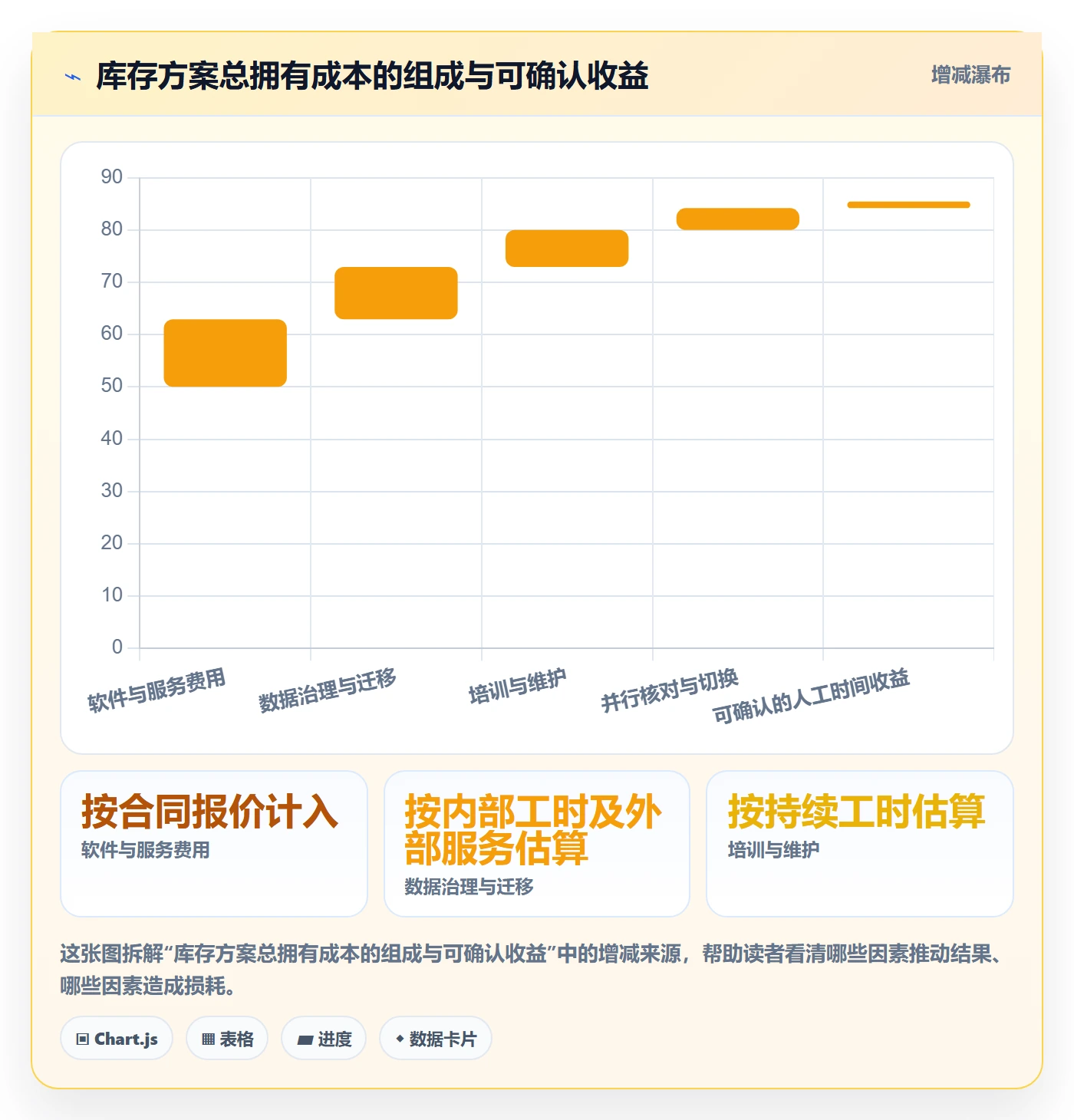Click the 可确认的人工时间收益 x-axis label
This screenshot has height=1120, width=1074.
[x=811, y=696]
